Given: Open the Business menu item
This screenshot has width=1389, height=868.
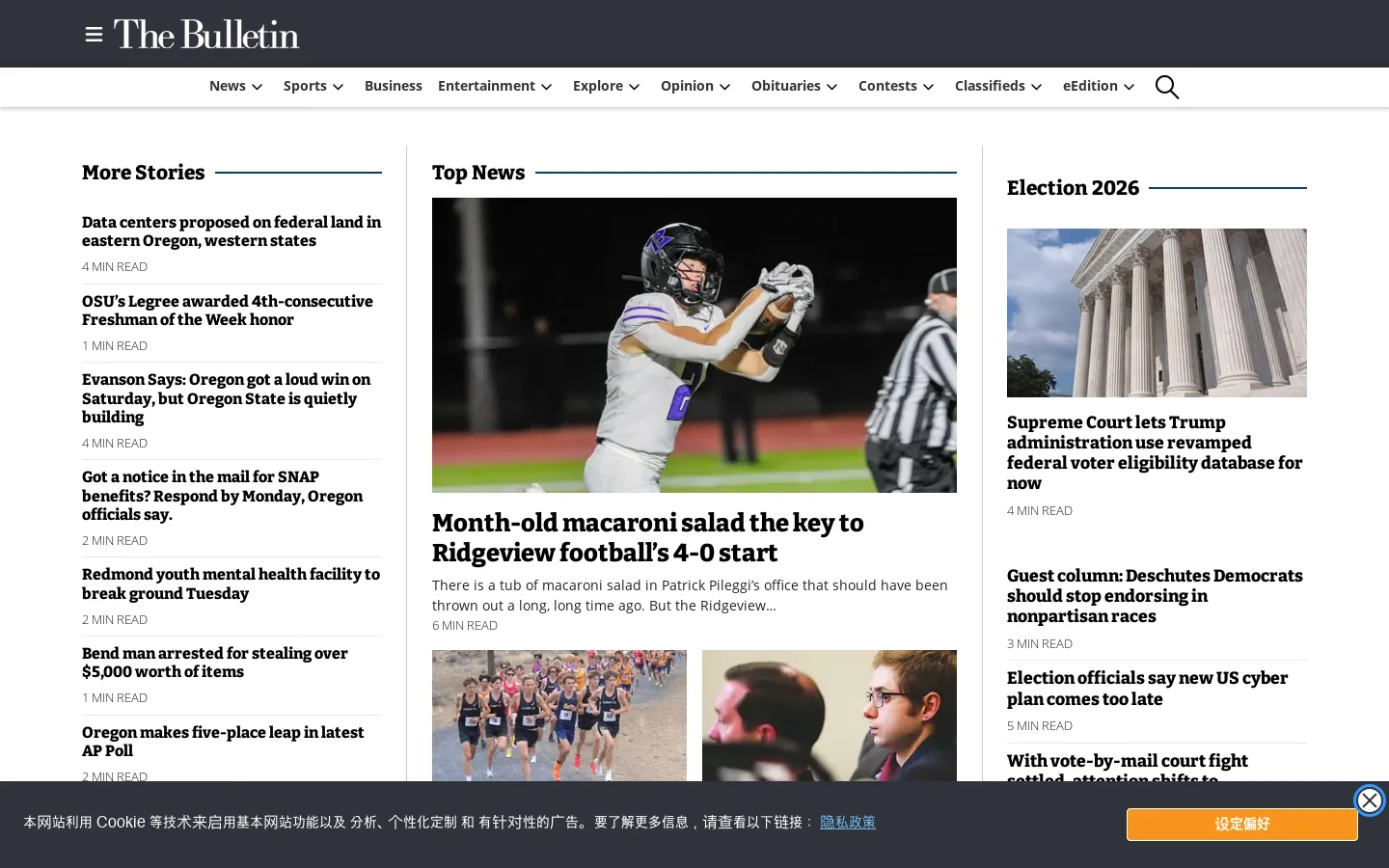Looking at the screenshot, I should (x=394, y=86).
